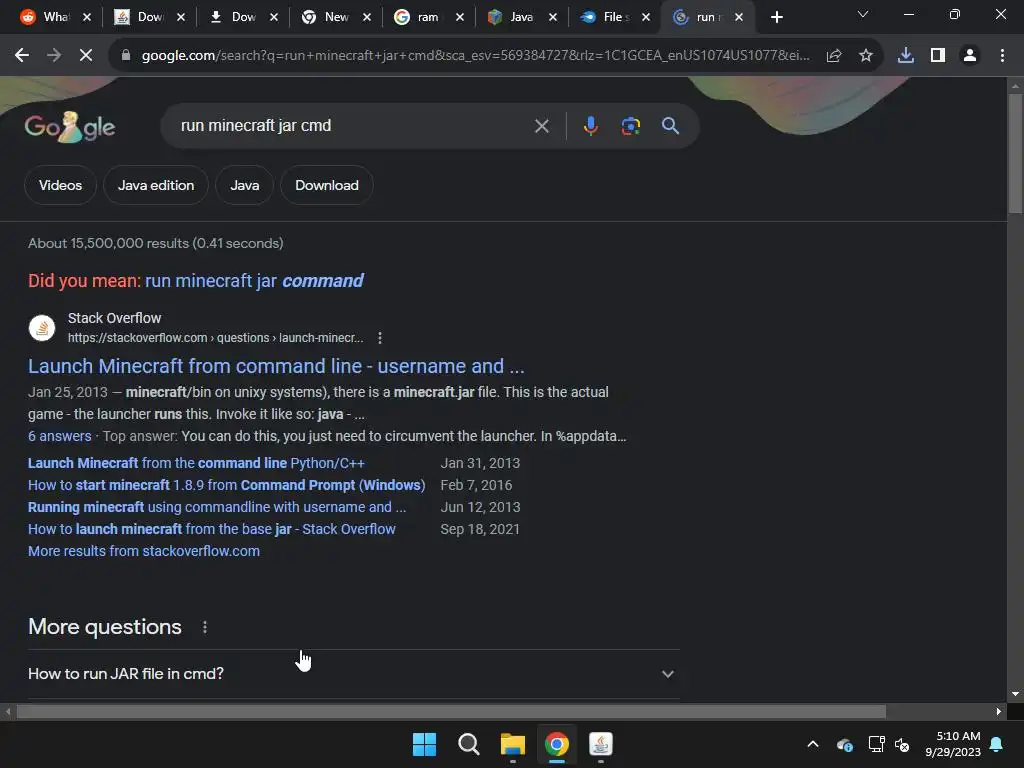The width and height of the screenshot is (1024, 768).
Task: Open 'Running minecraft using commandline' link
Action: [217, 507]
